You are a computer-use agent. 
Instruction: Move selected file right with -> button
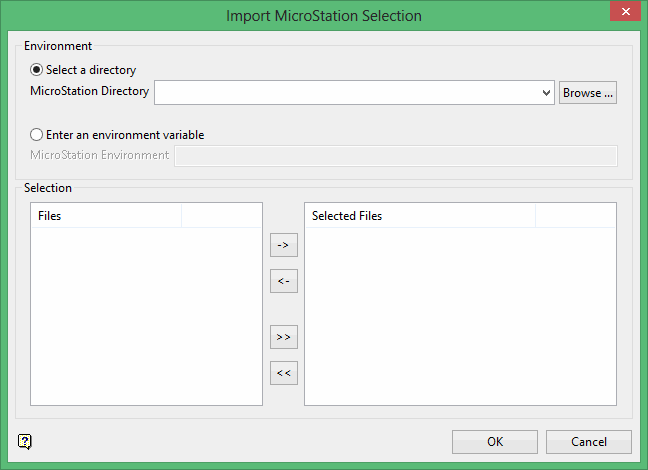click(284, 244)
